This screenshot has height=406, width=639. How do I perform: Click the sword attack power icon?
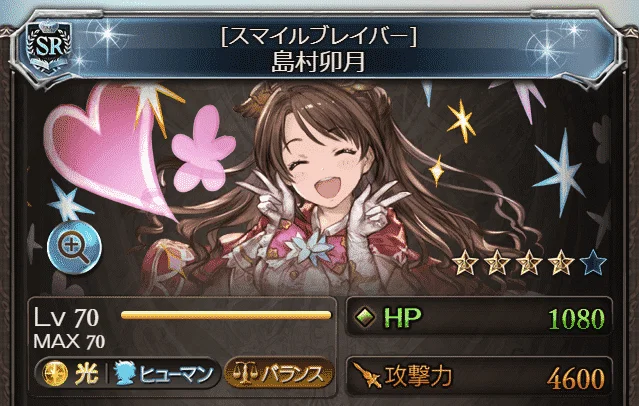367,375
